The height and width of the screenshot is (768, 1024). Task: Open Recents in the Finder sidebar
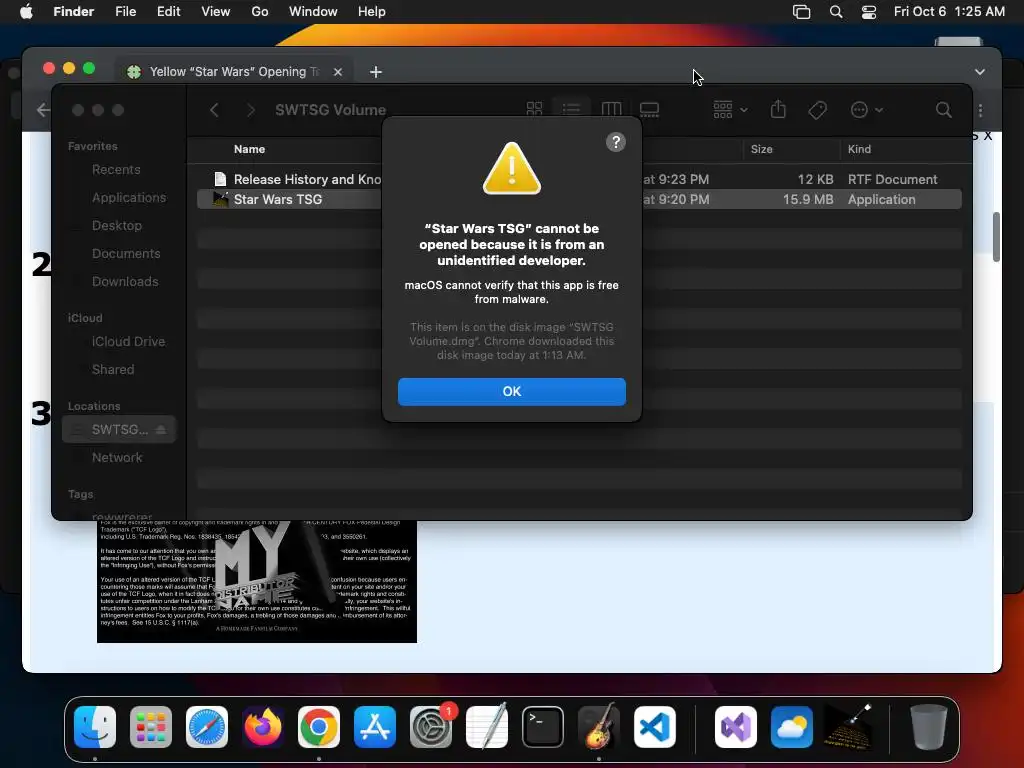[116, 170]
